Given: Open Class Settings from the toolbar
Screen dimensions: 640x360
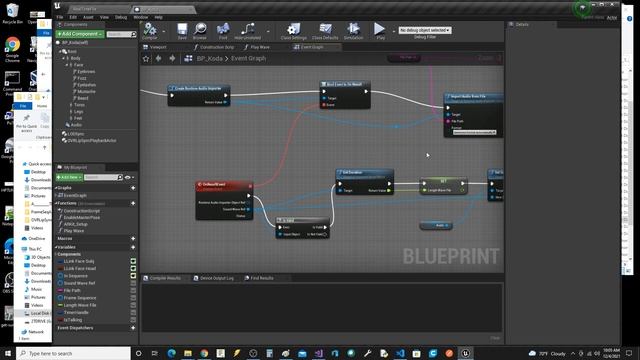Looking at the screenshot, I should click(293, 31).
